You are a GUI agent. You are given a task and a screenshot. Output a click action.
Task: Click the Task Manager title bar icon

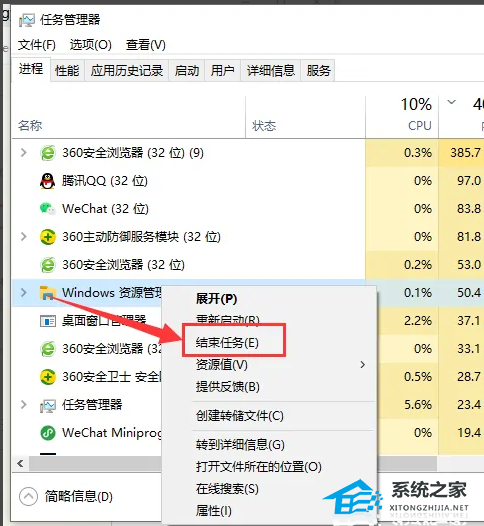tap(27, 20)
